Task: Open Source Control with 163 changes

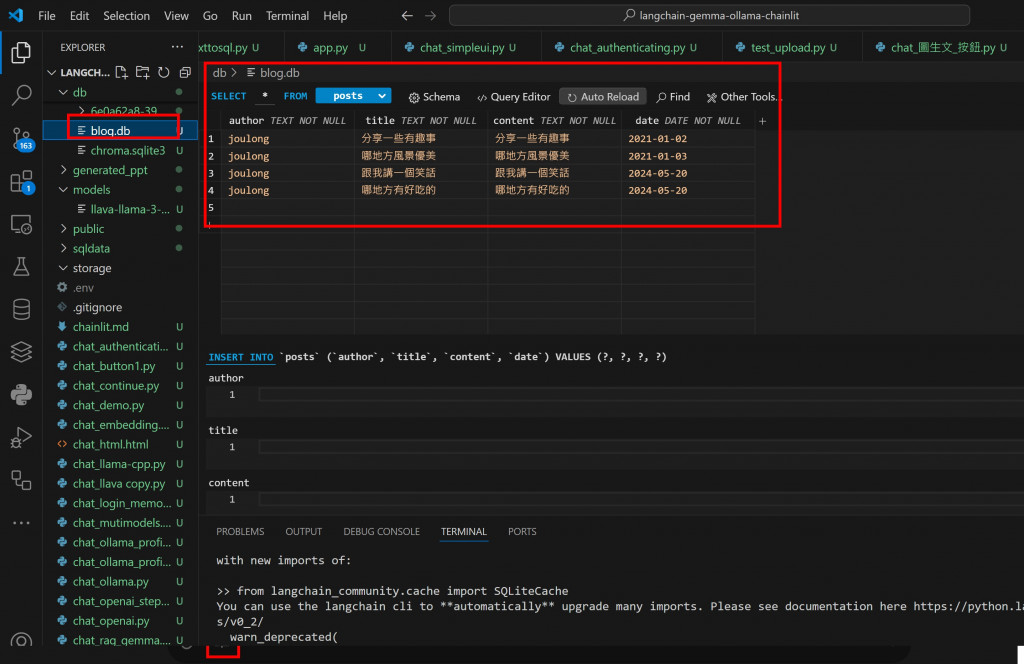Action: pyautogui.click(x=21, y=138)
